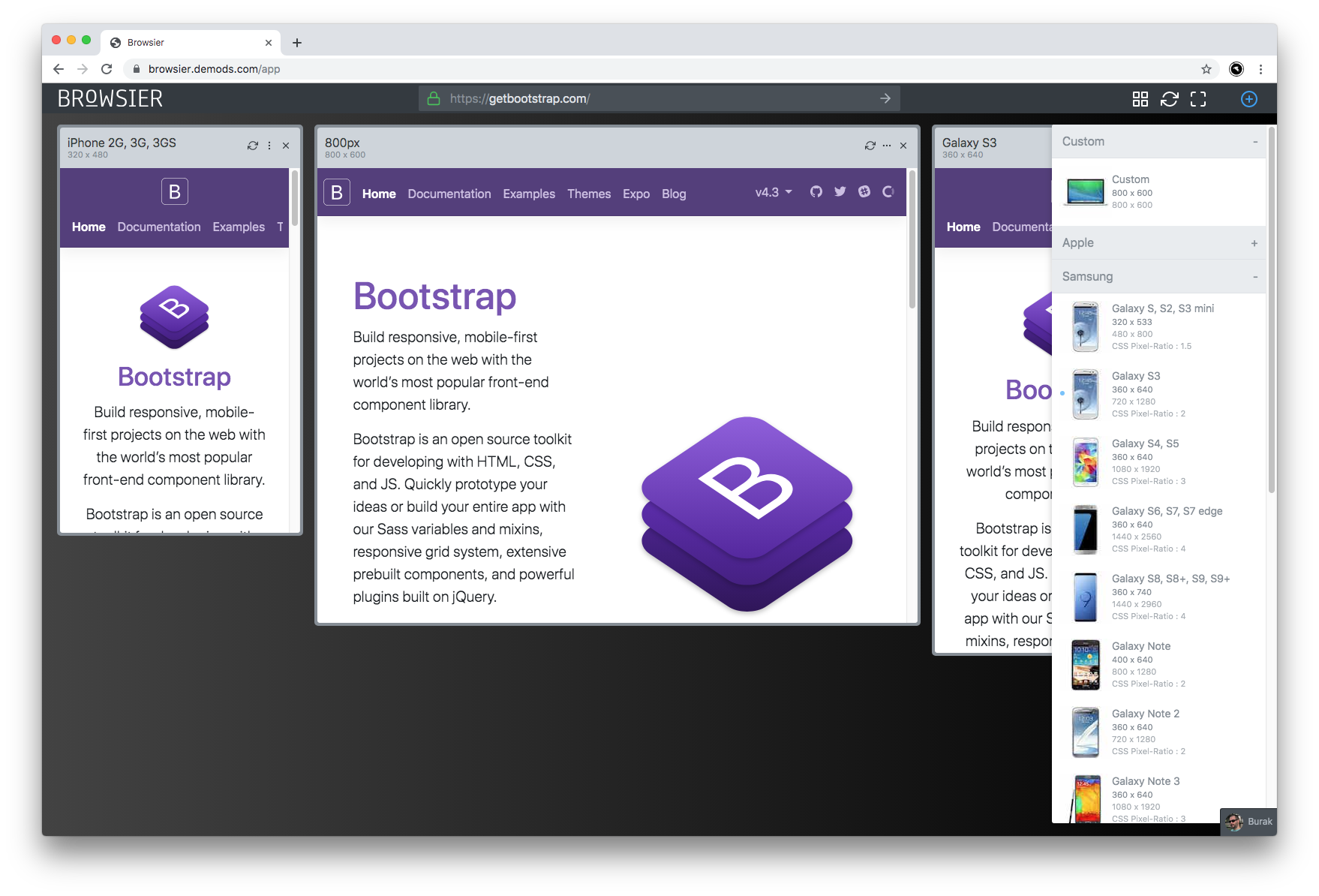This screenshot has height=896, width=1319.
Task: Click the Galaxy S3 screen title
Action: pyautogui.click(x=969, y=143)
